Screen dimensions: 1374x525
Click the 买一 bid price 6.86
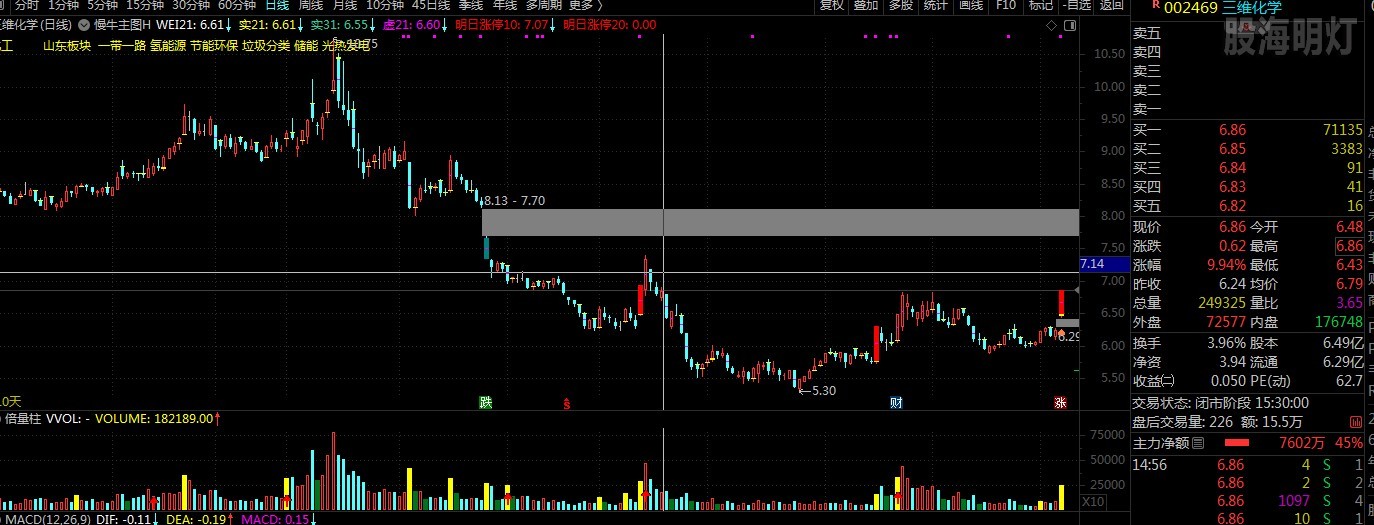pos(1232,130)
